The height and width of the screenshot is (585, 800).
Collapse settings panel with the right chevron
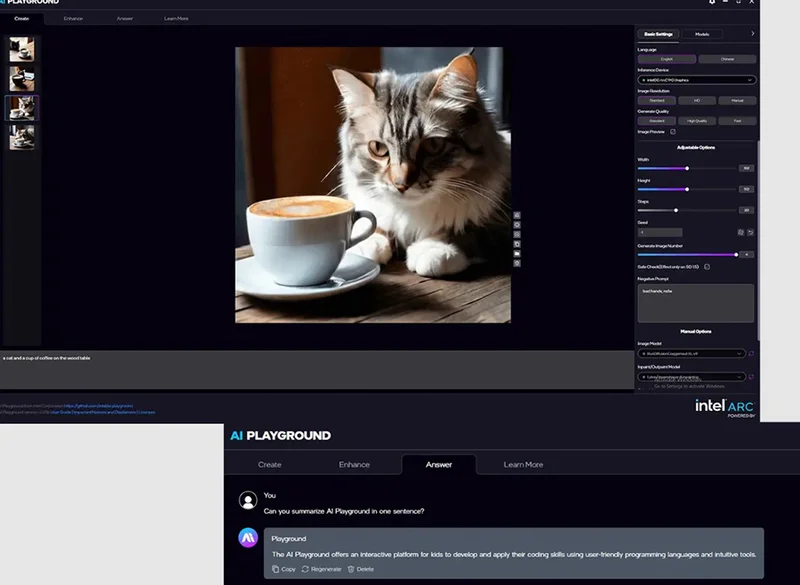(752, 34)
